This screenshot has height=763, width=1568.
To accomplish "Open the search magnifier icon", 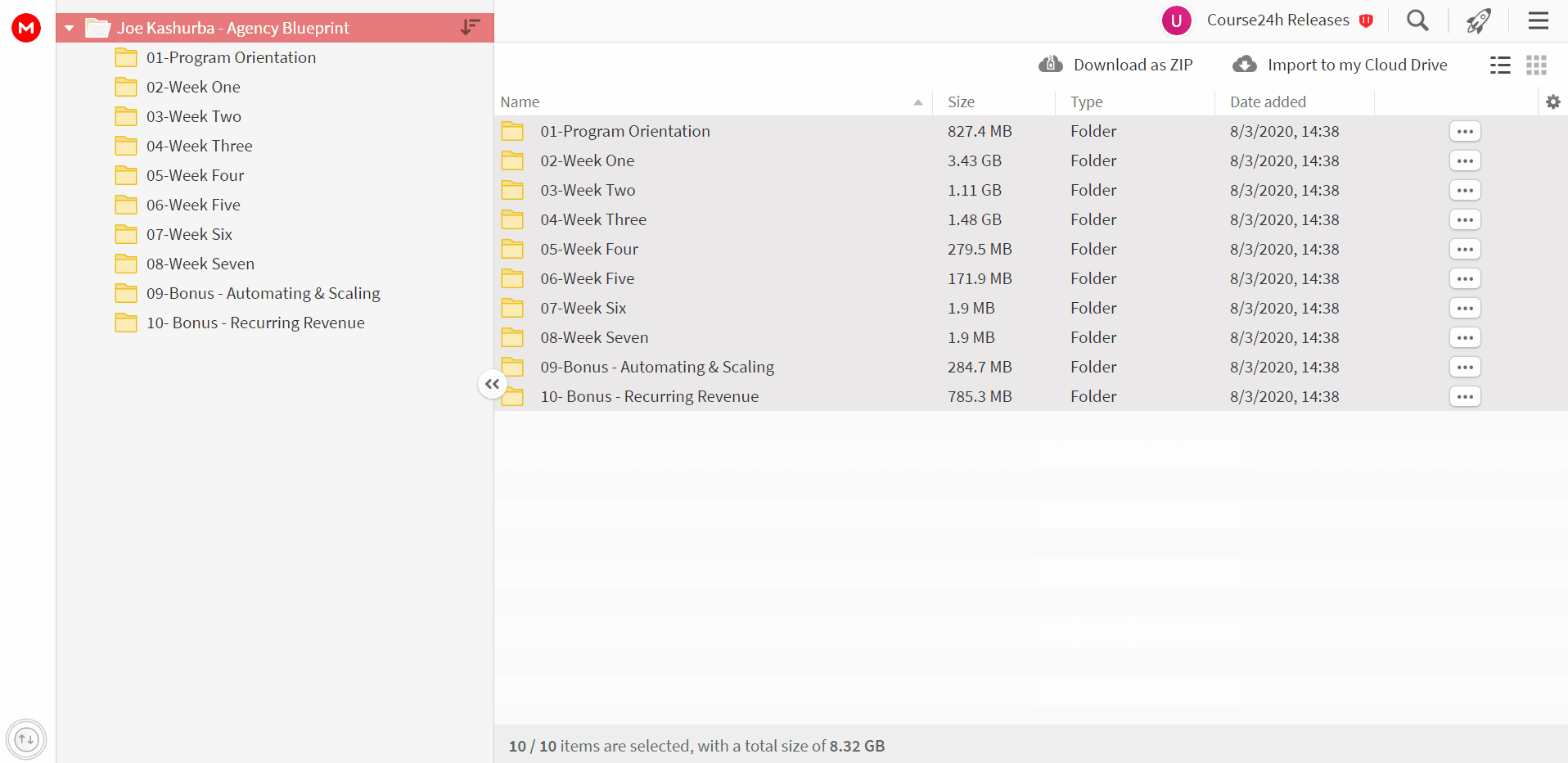I will click(1417, 20).
